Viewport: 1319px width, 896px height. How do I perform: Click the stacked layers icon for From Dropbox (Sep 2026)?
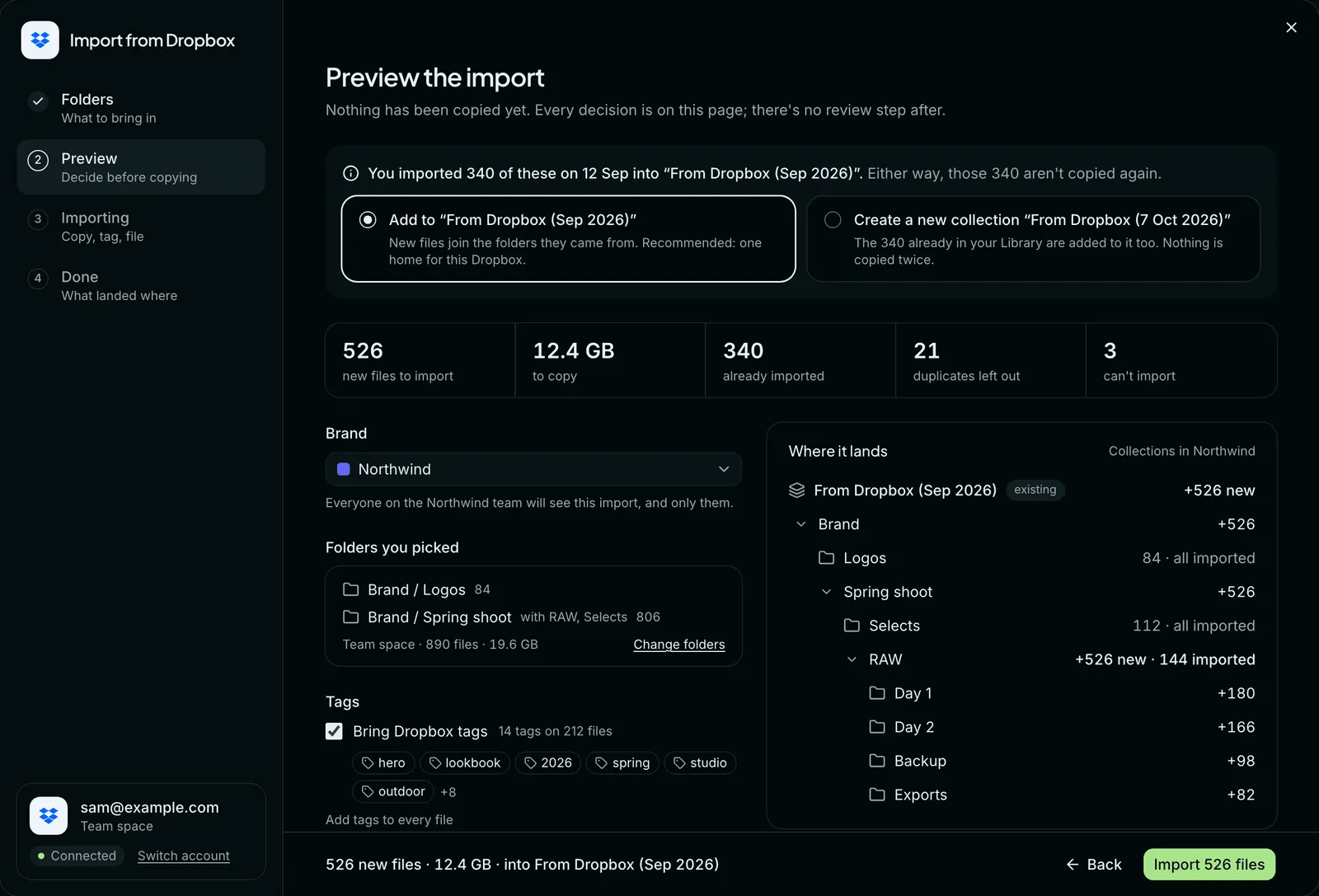click(x=796, y=490)
